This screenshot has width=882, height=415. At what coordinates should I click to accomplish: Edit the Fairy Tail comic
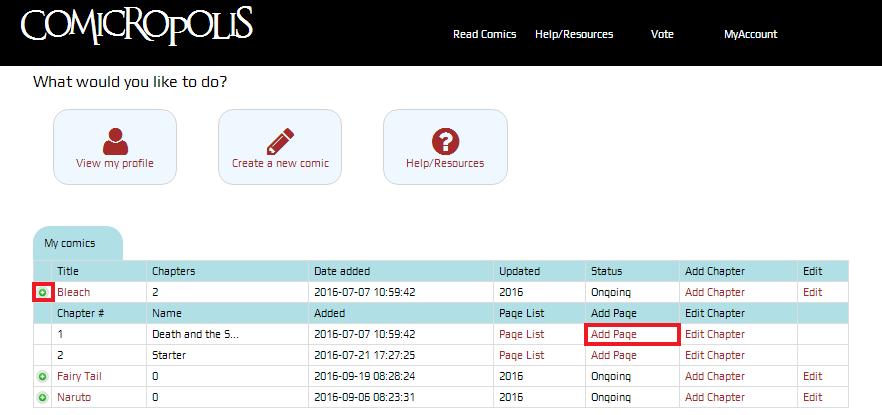(x=812, y=377)
